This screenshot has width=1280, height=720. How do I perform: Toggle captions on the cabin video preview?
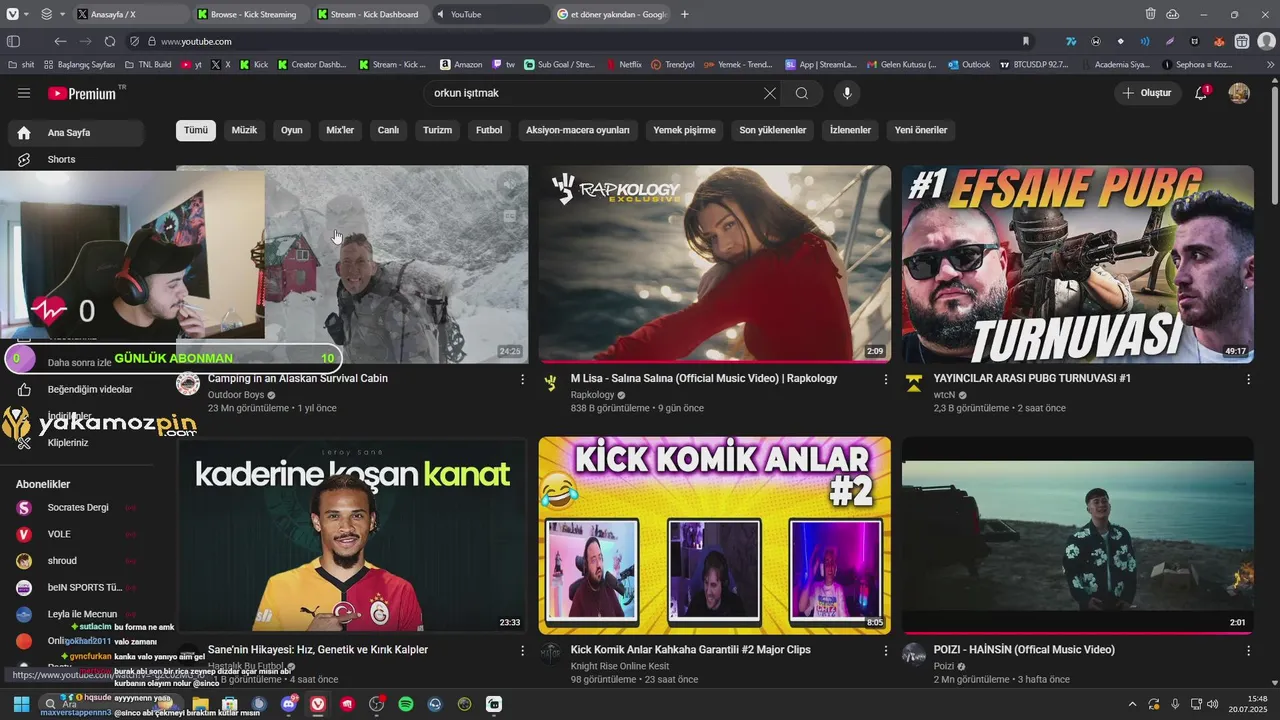[x=510, y=216]
